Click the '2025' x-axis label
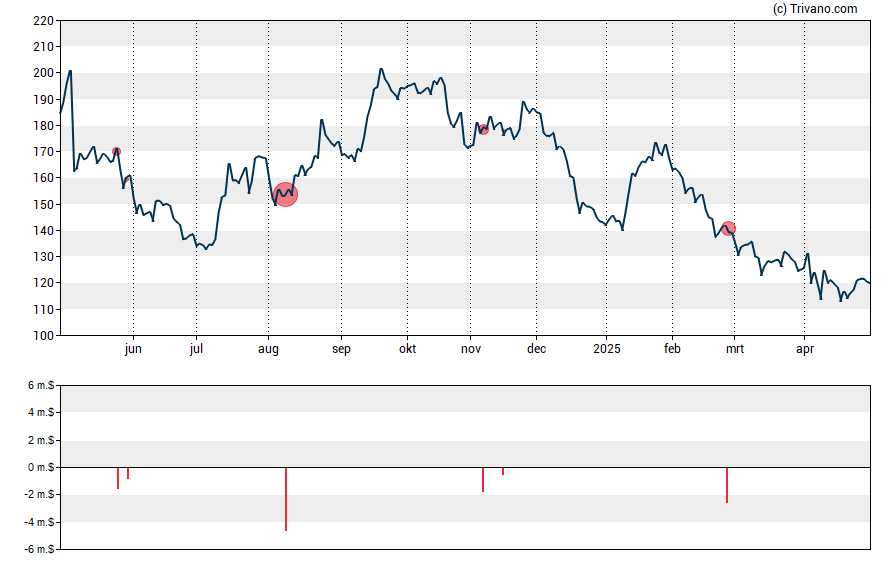The image size is (888, 565). coord(607,349)
